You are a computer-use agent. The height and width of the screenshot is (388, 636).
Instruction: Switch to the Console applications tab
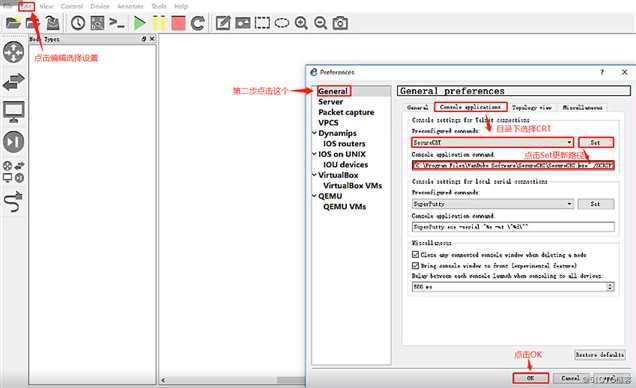click(471, 107)
